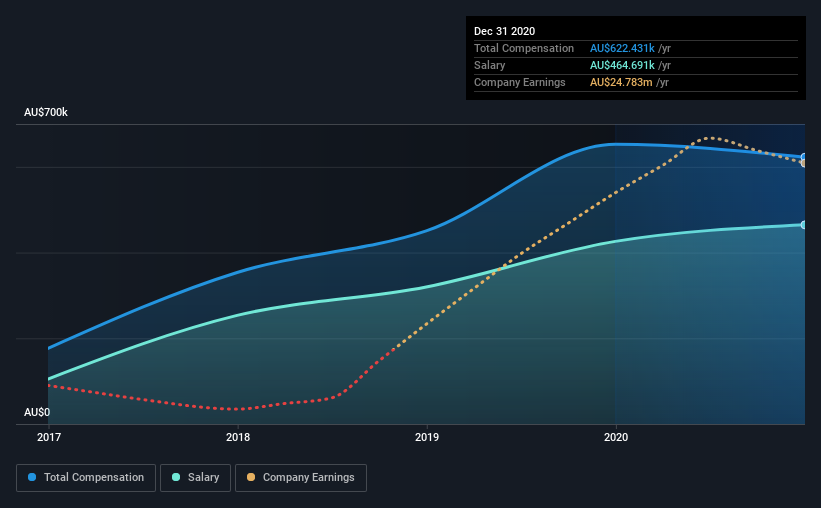Image resolution: width=821 pixels, height=508 pixels.
Task: Click the Total Compensation label in tooltip
Action: click(x=524, y=48)
